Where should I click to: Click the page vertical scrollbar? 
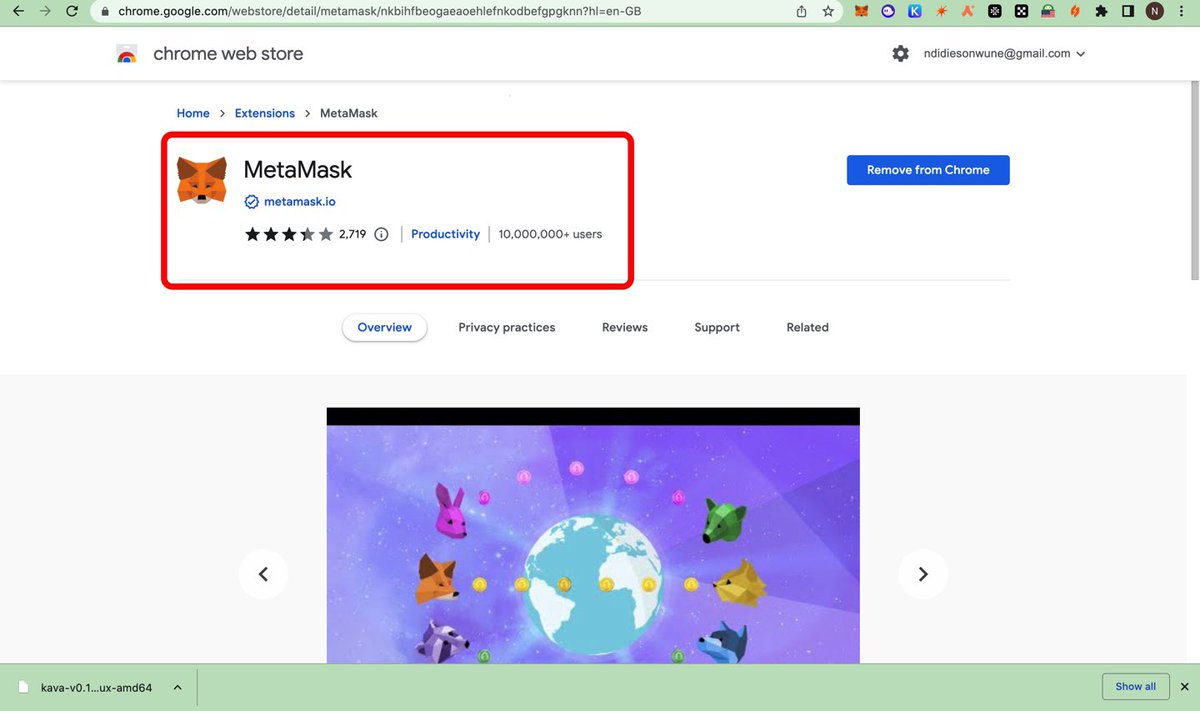point(1194,180)
